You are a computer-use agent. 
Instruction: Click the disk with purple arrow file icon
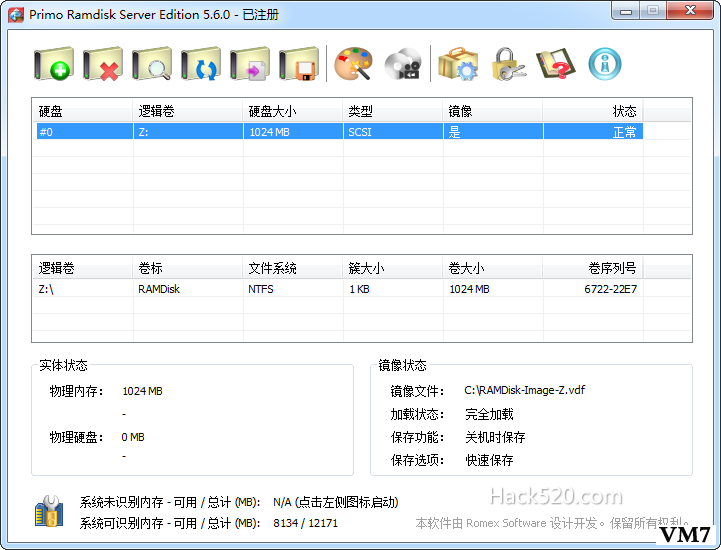[250, 64]
